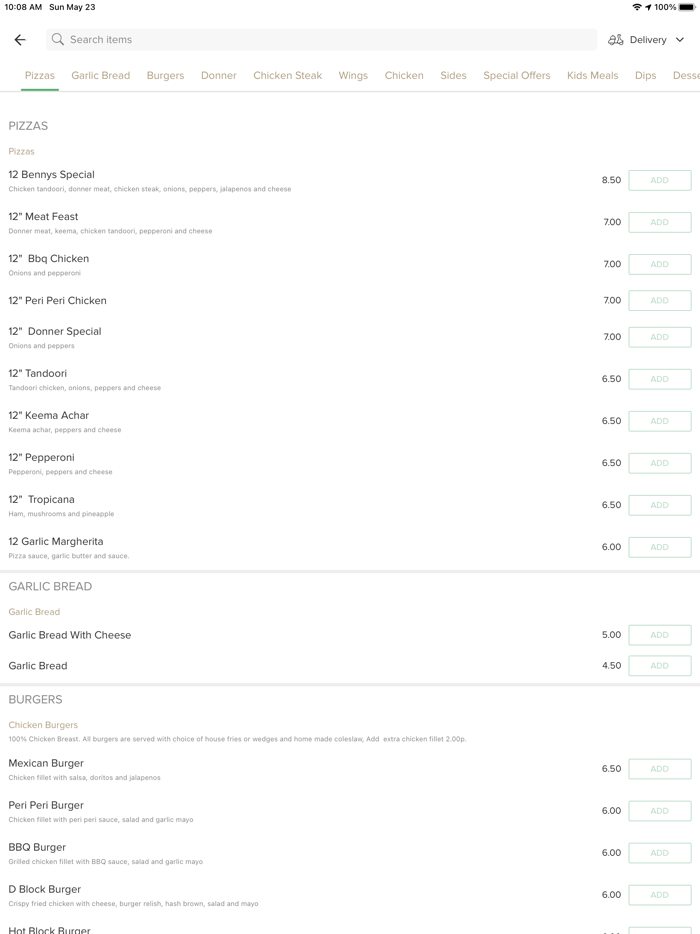
Task: Click the search magnifier icon
Action: [58, 40]
